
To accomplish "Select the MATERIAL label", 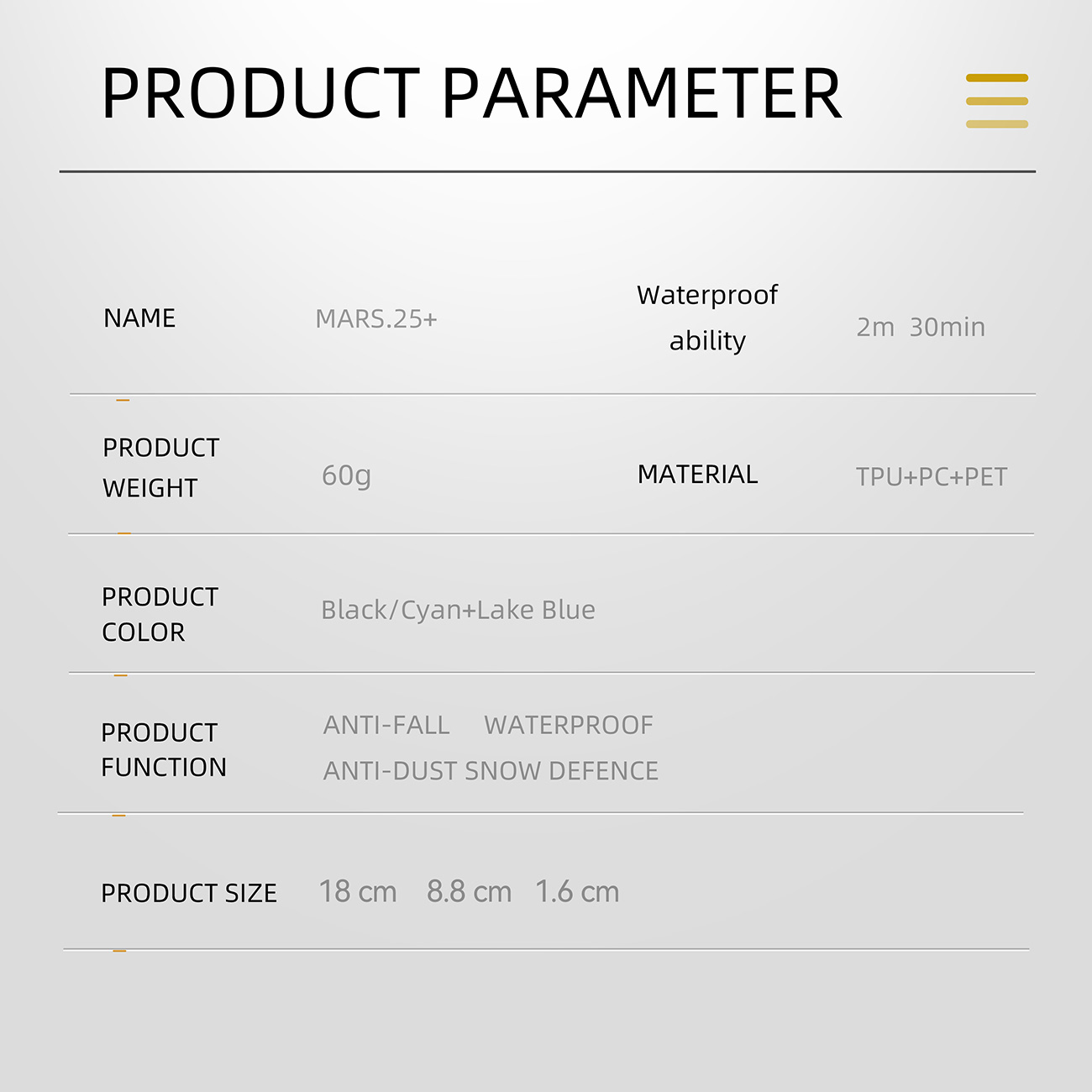I will tap(697, 475).
